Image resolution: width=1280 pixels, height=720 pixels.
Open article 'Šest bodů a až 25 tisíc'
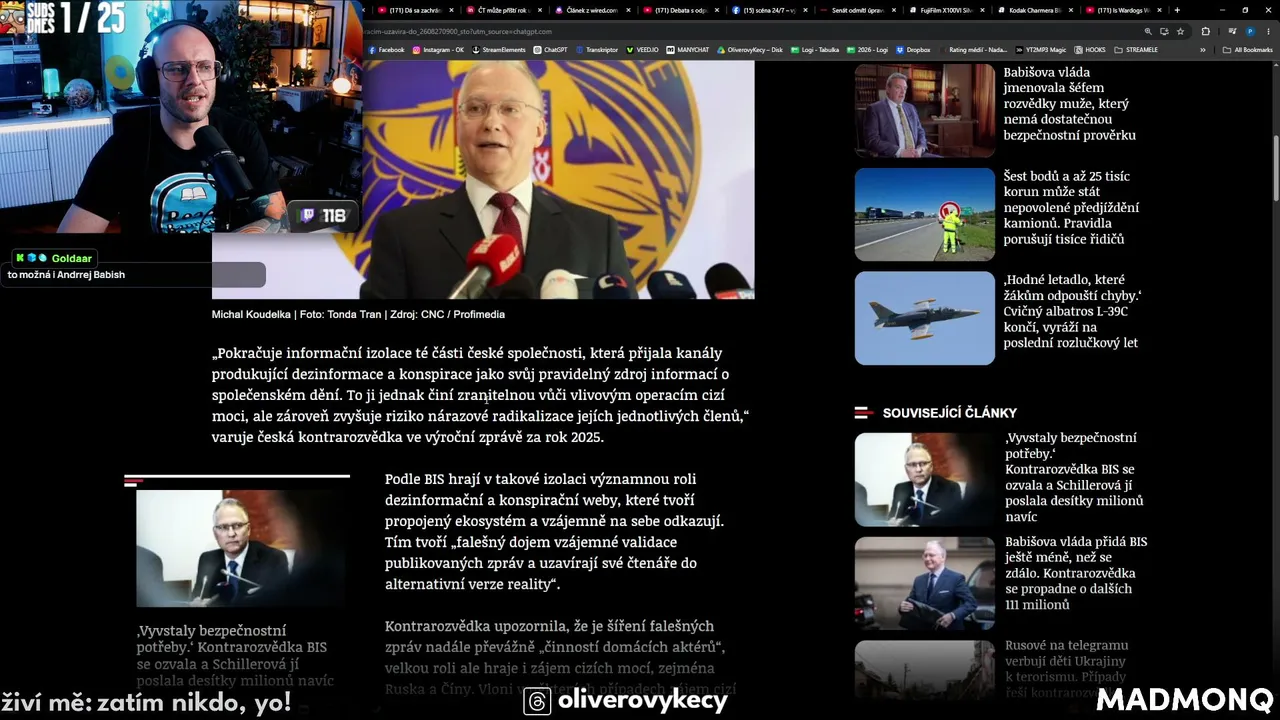pyautogui.click(x=1071, y=207)
